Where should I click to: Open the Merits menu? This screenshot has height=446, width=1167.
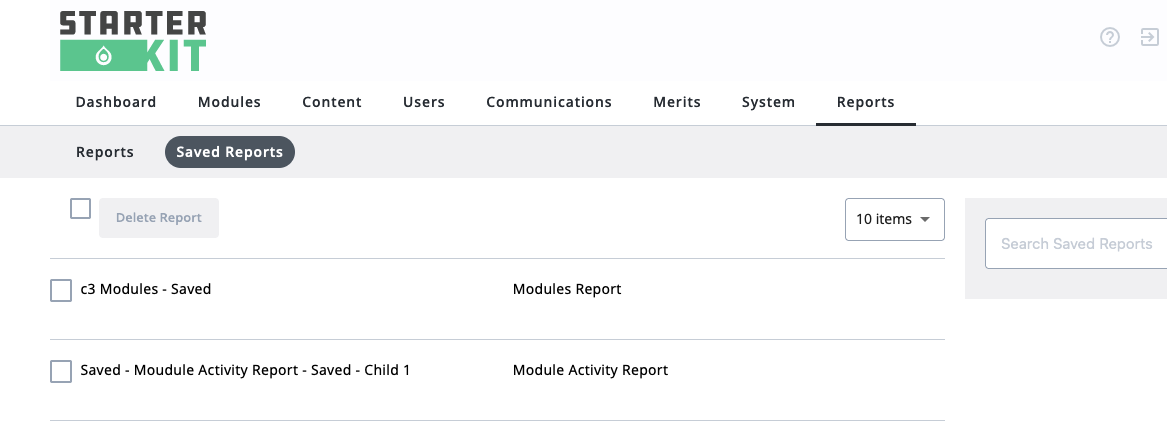[x=677, y=102]
